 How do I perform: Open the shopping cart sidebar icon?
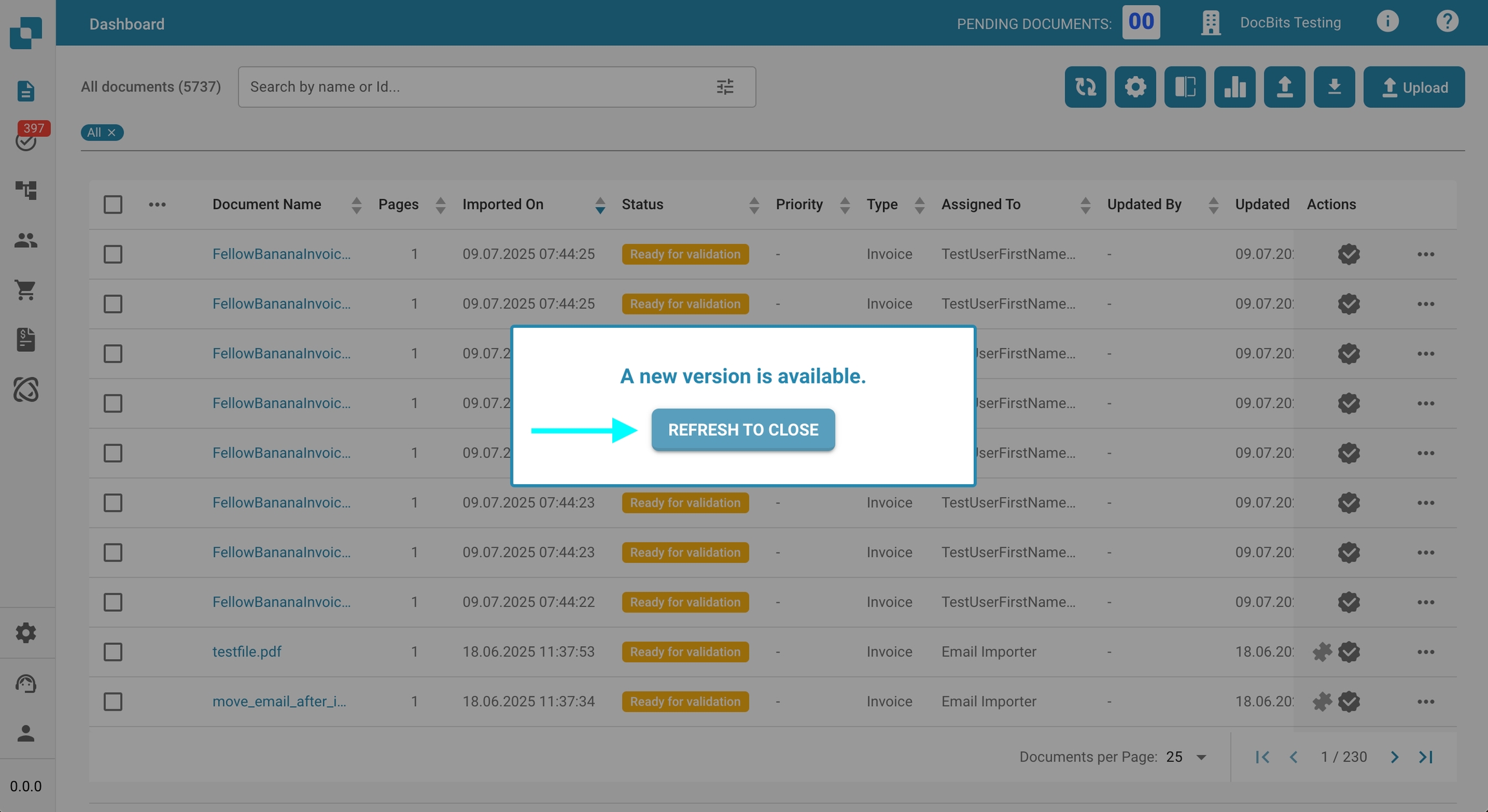click(x=26, y=290)
